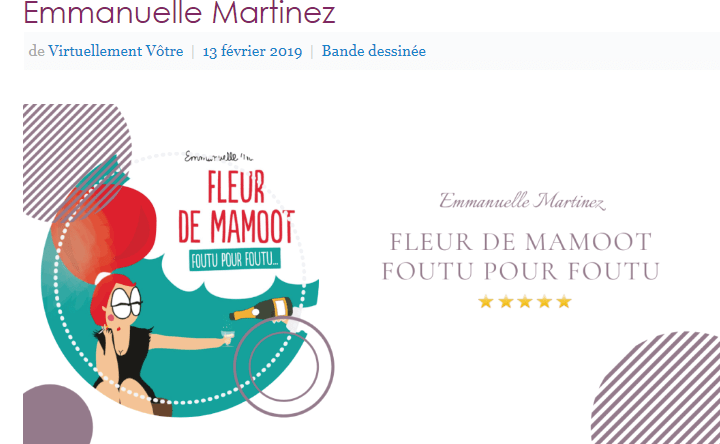This screenshot has width=720, height=444.
Task: Click the red FLEUR DE MAMOOT cover title
Action: pyautogui.click(x=236, y=207)
